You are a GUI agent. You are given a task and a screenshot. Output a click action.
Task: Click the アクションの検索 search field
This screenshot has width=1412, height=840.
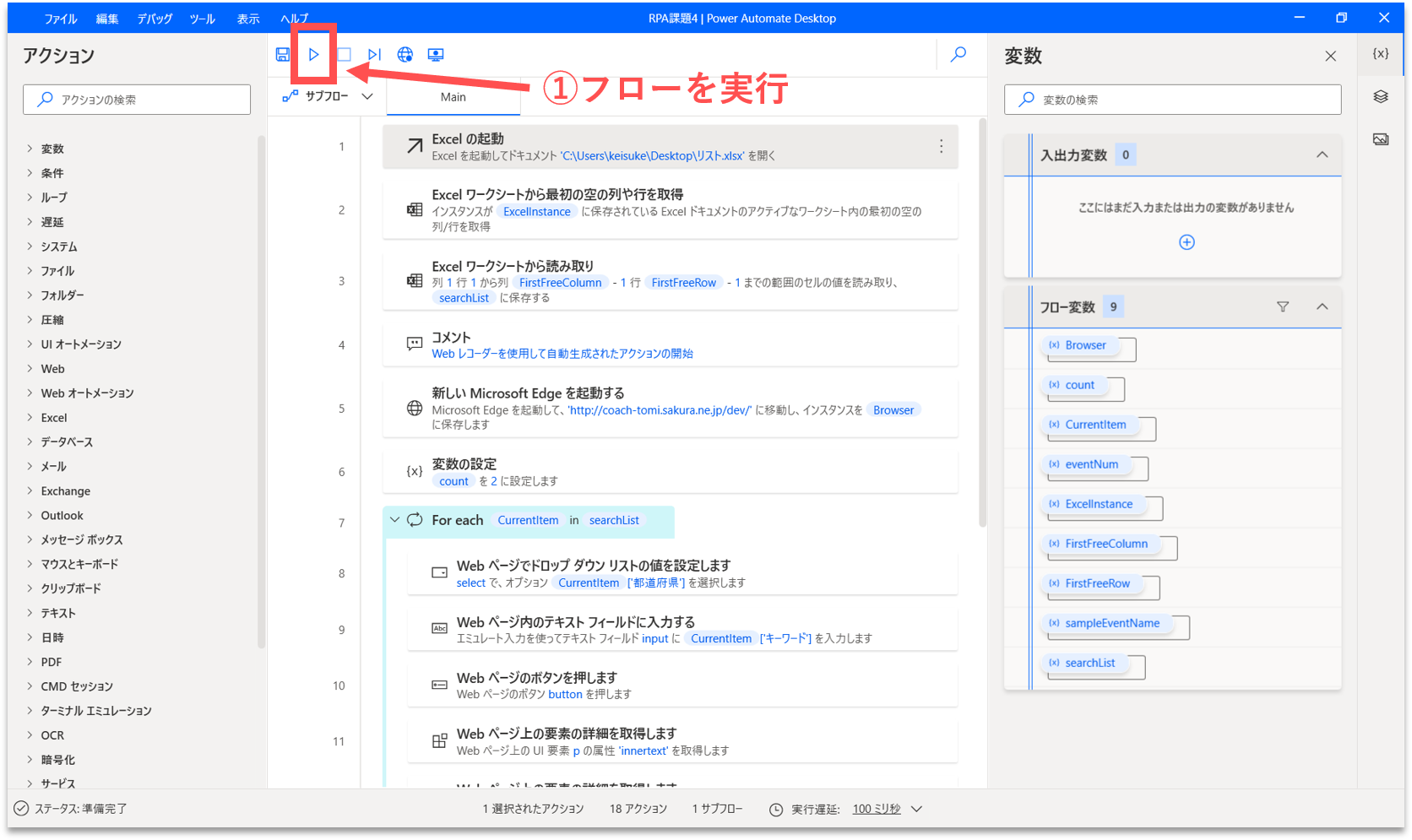(x=137, y=100)
